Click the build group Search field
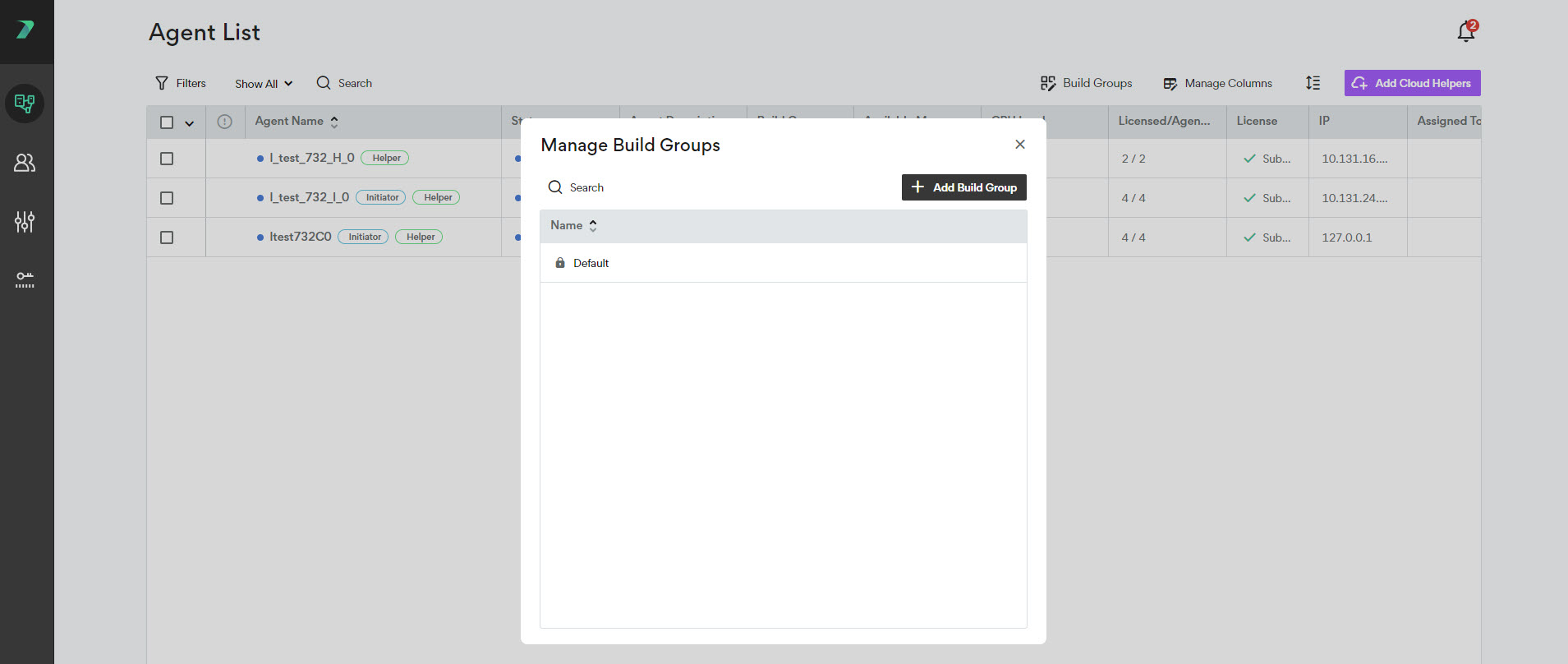Viewport: 1568px width, 664px height. click(x=586, y=187)
